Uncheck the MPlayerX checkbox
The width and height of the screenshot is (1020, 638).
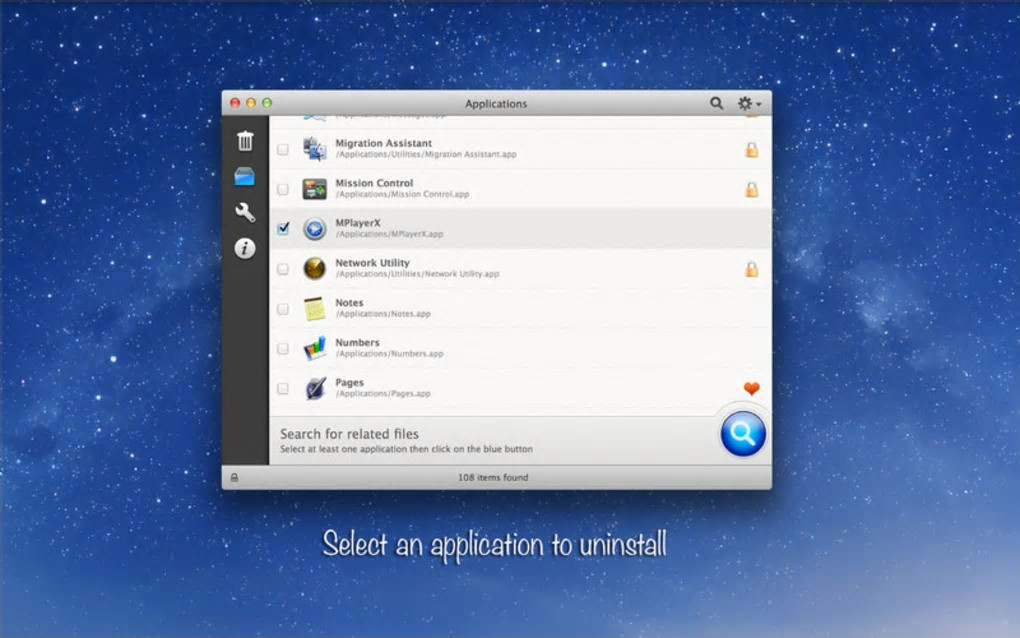click(x=283, y=228)
